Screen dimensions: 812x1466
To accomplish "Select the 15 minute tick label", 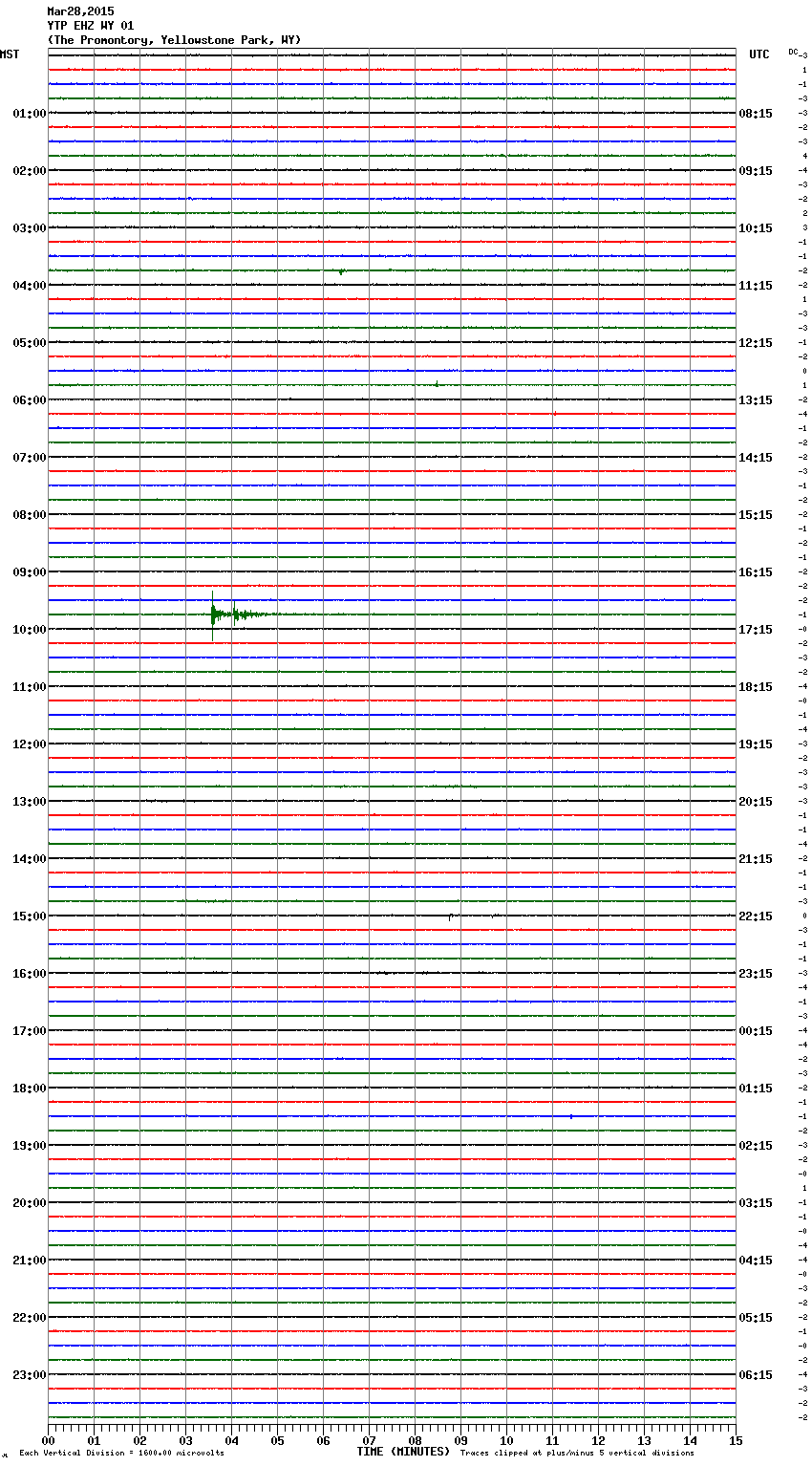I will point(736,1440).
